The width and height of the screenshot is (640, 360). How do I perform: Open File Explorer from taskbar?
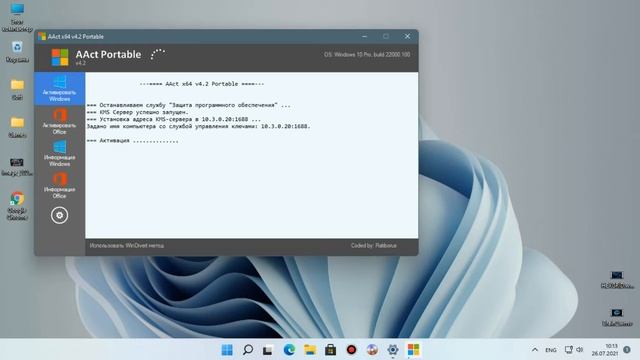310,350
